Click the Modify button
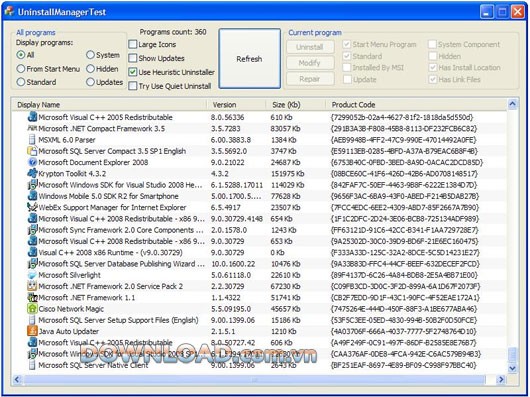Viewport: 530px width, 397px height. click(x=310, y=63)
